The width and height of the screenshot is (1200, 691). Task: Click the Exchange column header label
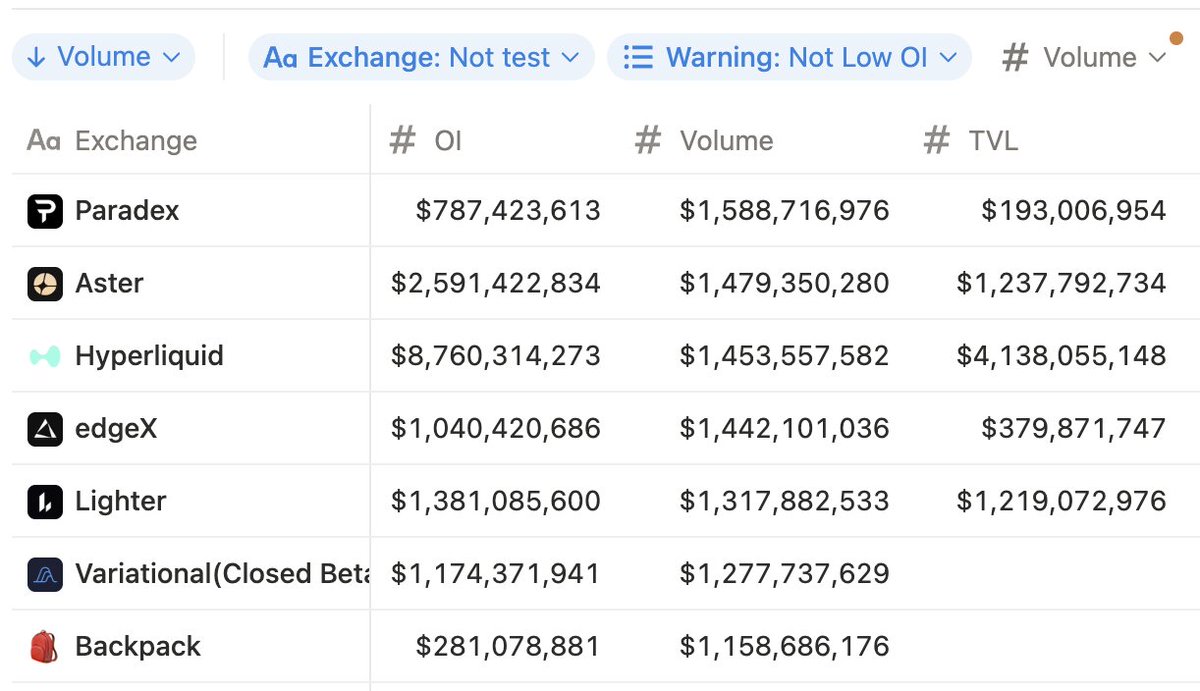click(136, 141)
